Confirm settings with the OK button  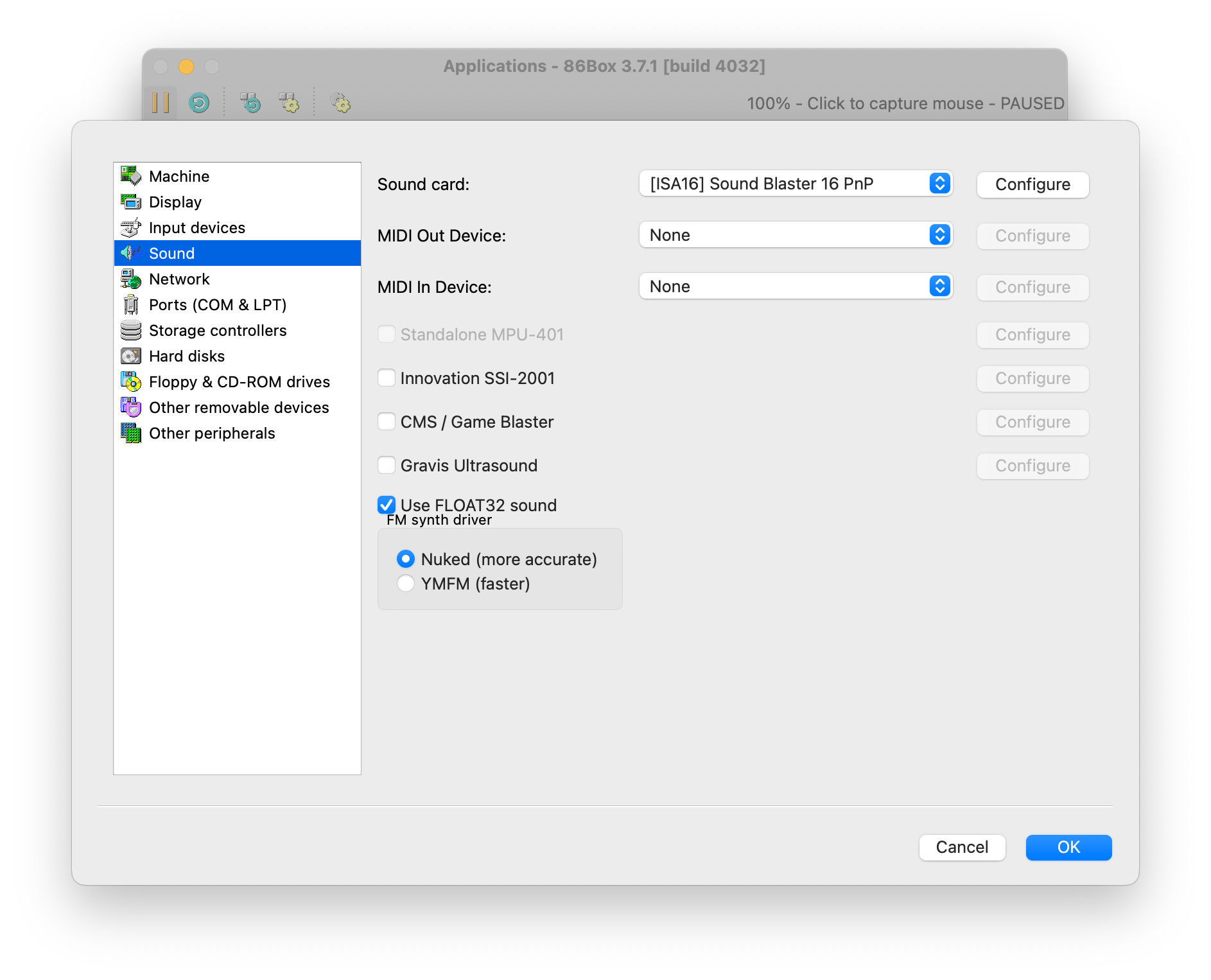(x=1068, y=847)
